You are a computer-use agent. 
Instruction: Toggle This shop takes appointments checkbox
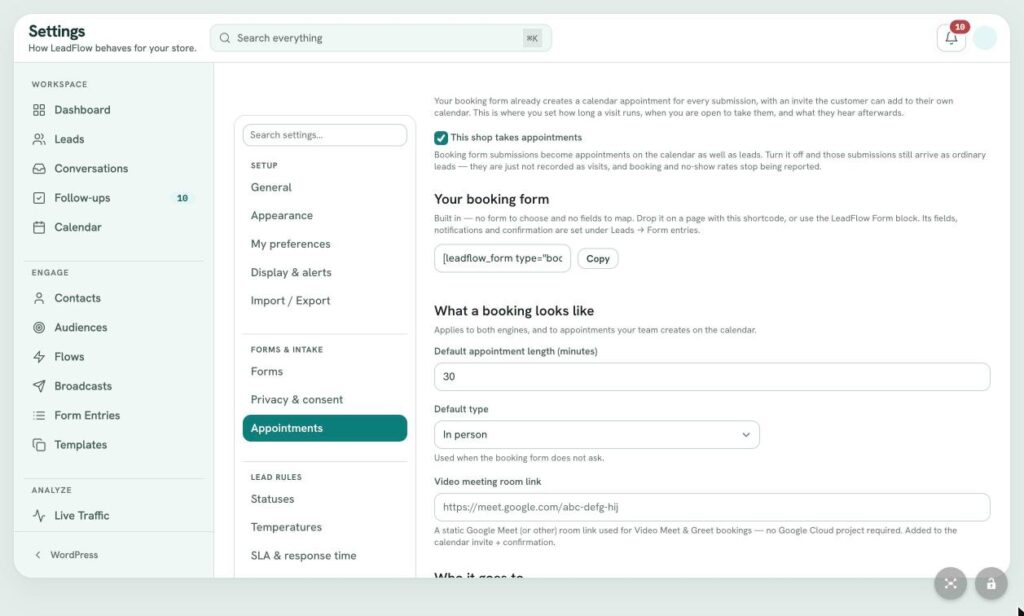coord(441,138)
